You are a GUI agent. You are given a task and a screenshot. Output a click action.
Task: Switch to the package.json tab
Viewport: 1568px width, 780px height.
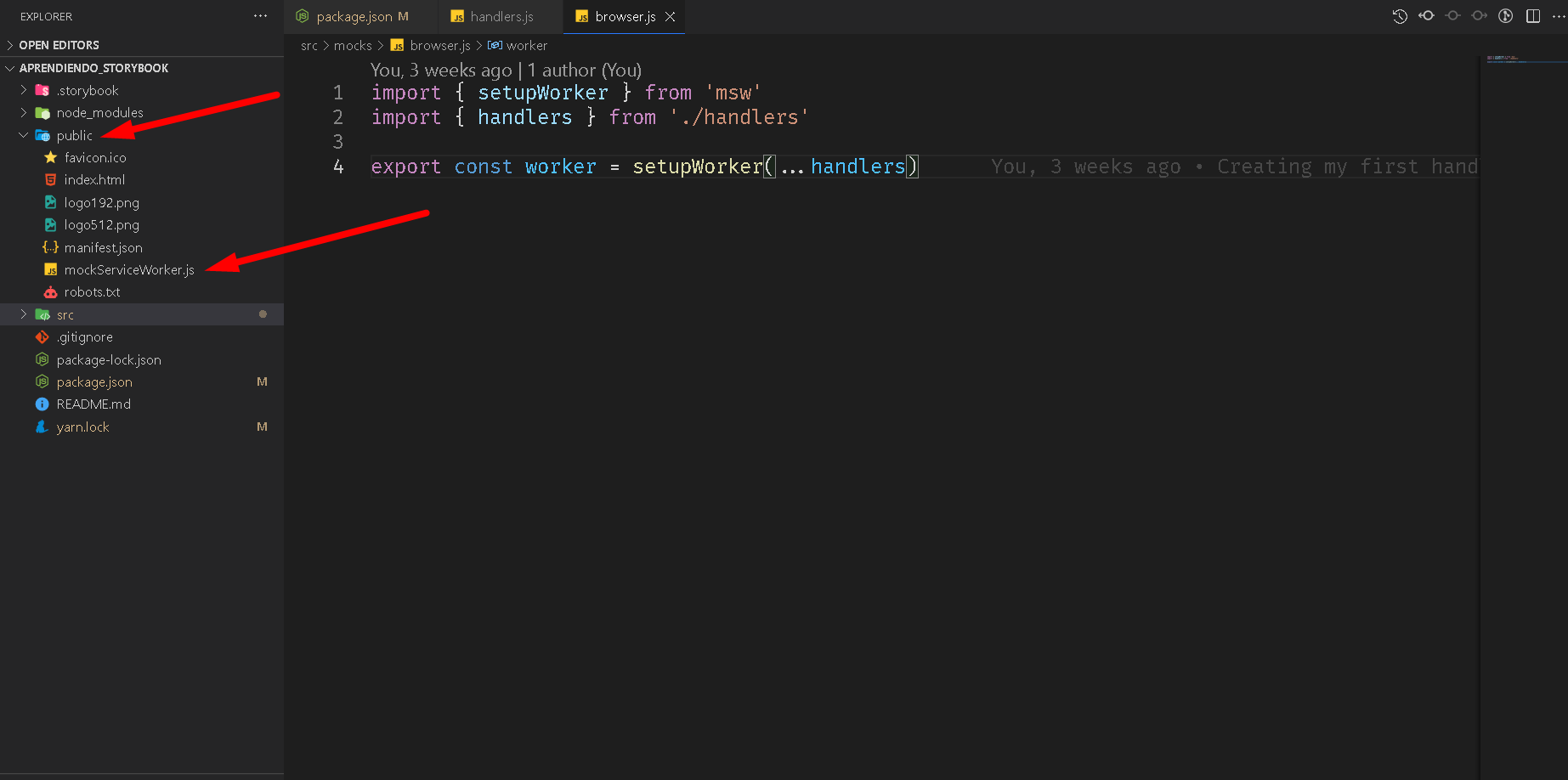(x=354, y=17)
